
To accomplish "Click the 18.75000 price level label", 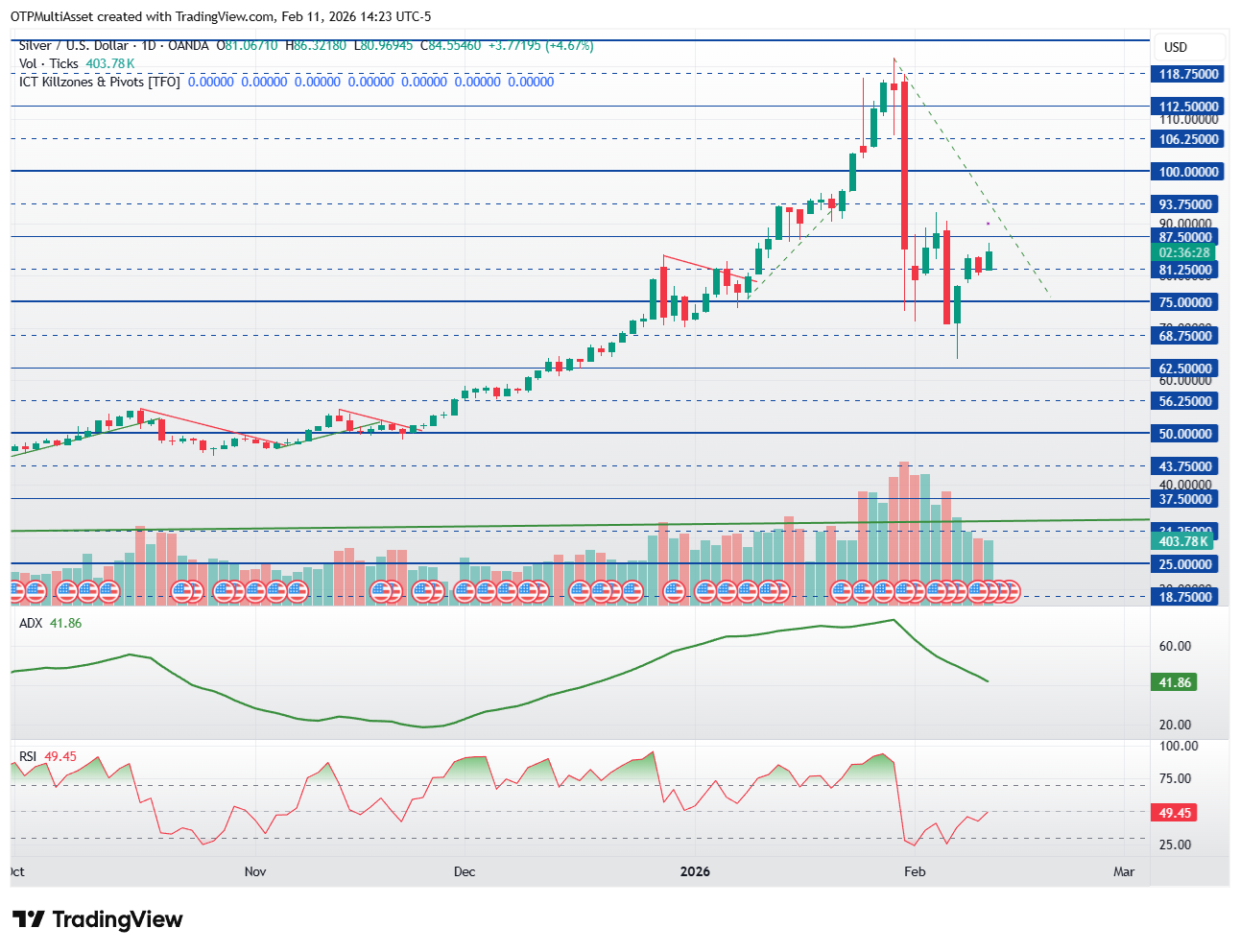I will point(1186,597).
